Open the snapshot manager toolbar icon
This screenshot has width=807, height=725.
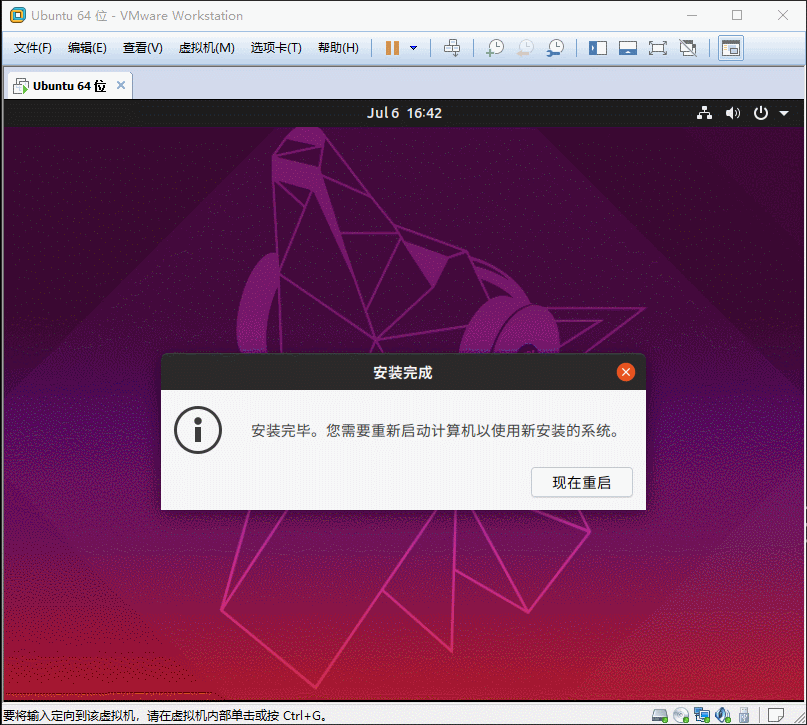pos(555,48)
